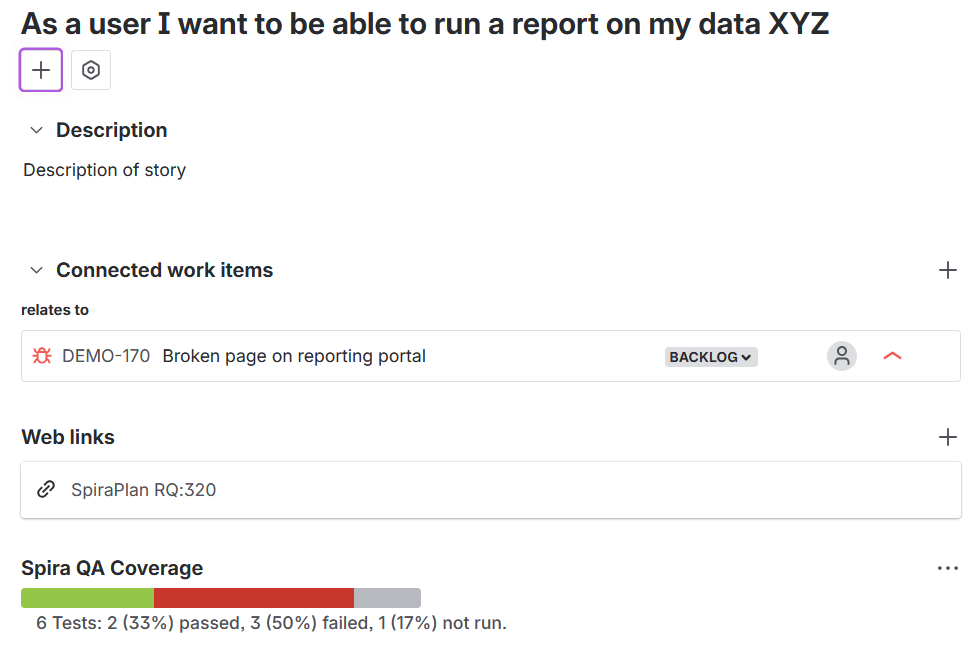Open Spira QA Coverage more options menu
Image resolution: width=973 pixels, height=650 pixels.
point(947,568)
